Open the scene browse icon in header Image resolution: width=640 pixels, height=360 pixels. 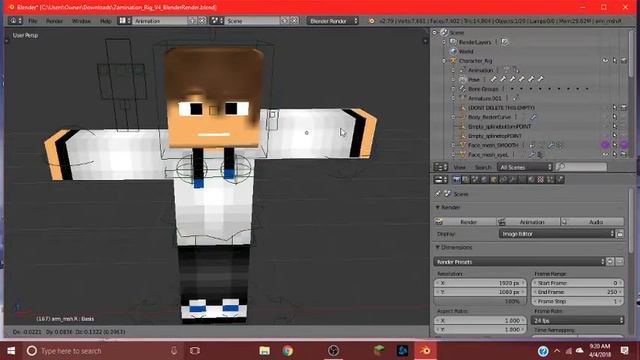point(216,20)
